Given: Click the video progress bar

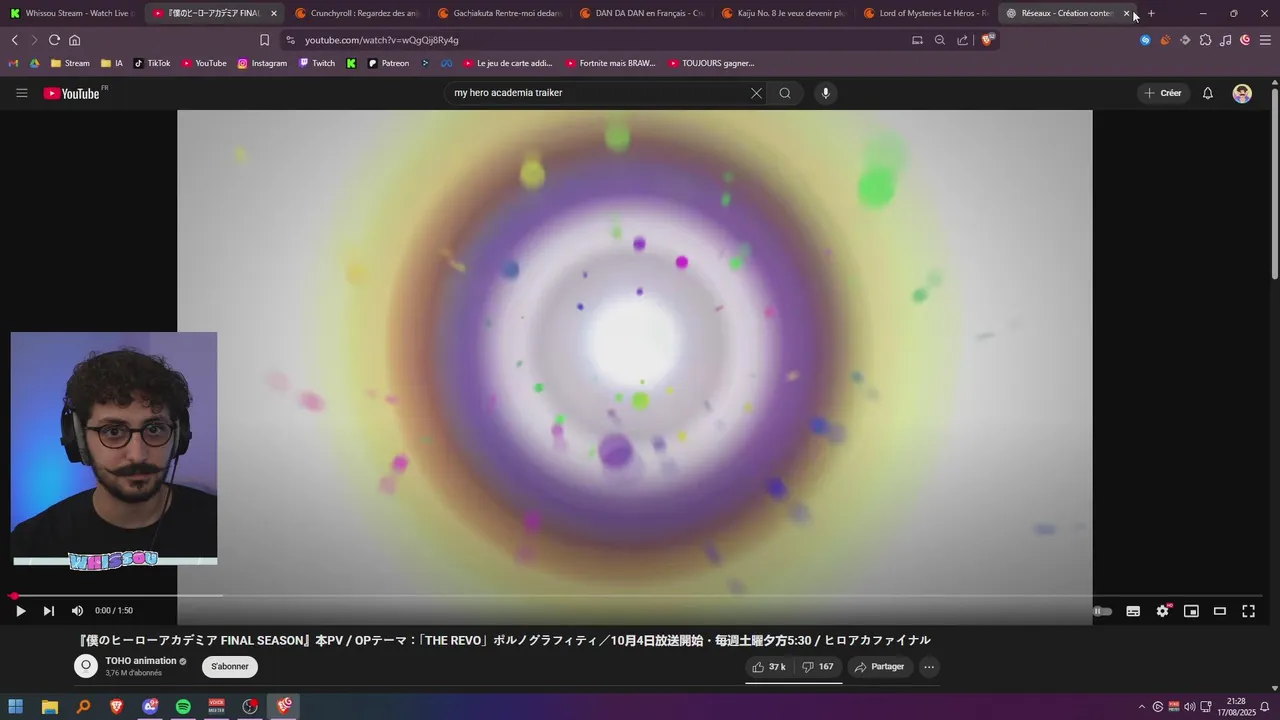Looking at the screenshot, I should point(636,596).
